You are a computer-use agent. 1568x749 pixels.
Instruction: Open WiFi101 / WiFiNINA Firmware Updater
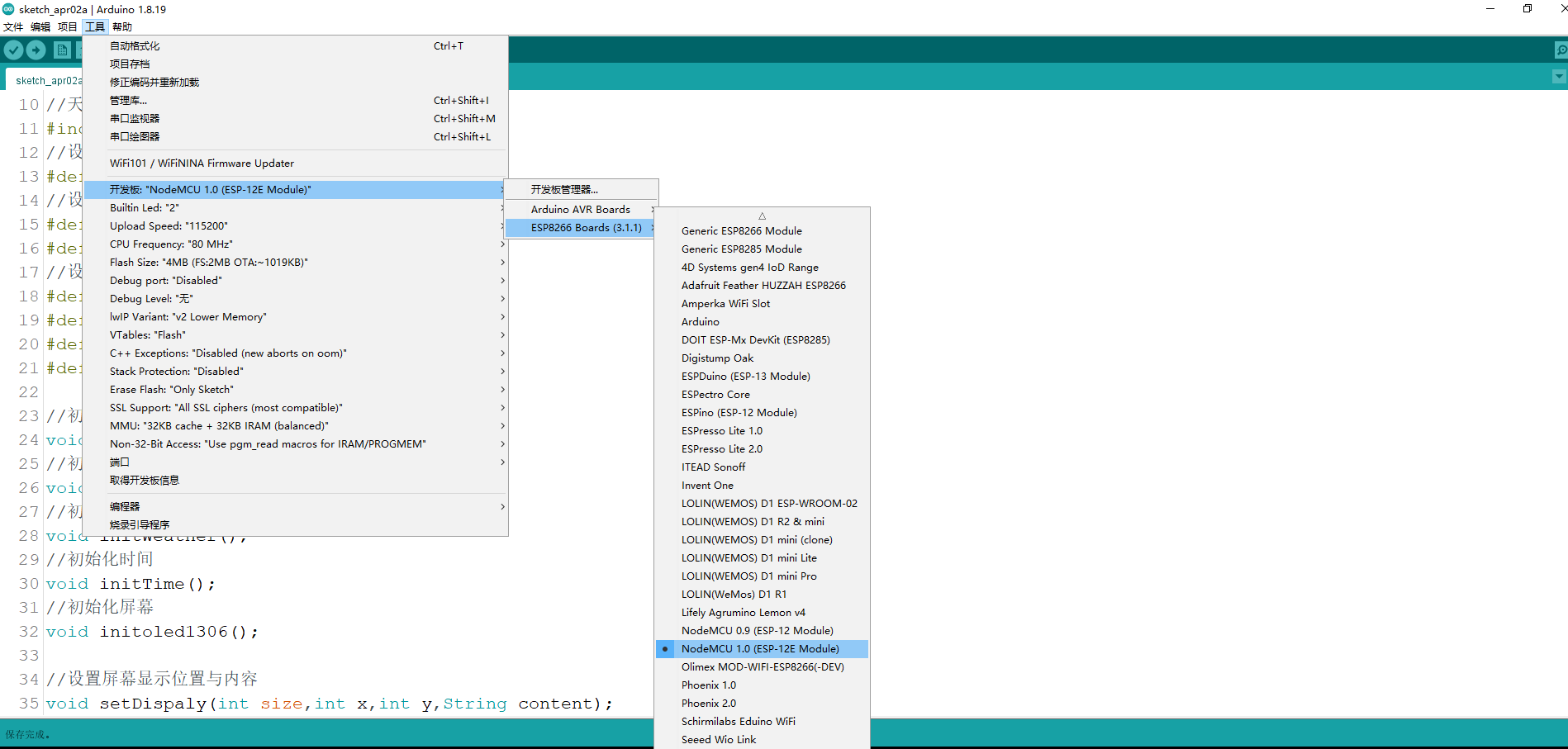[x=296, y=164]
